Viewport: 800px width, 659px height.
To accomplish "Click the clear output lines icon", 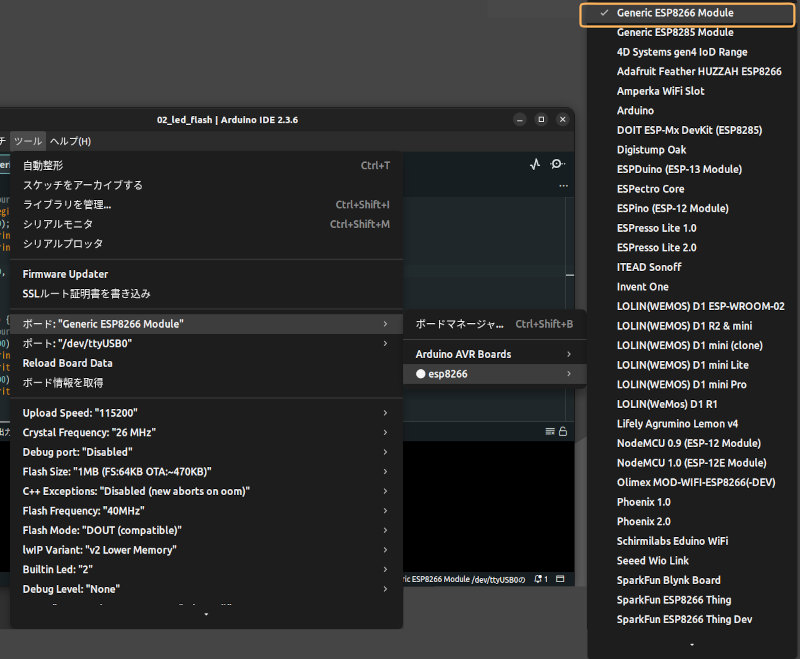I will tap(550, 431).
